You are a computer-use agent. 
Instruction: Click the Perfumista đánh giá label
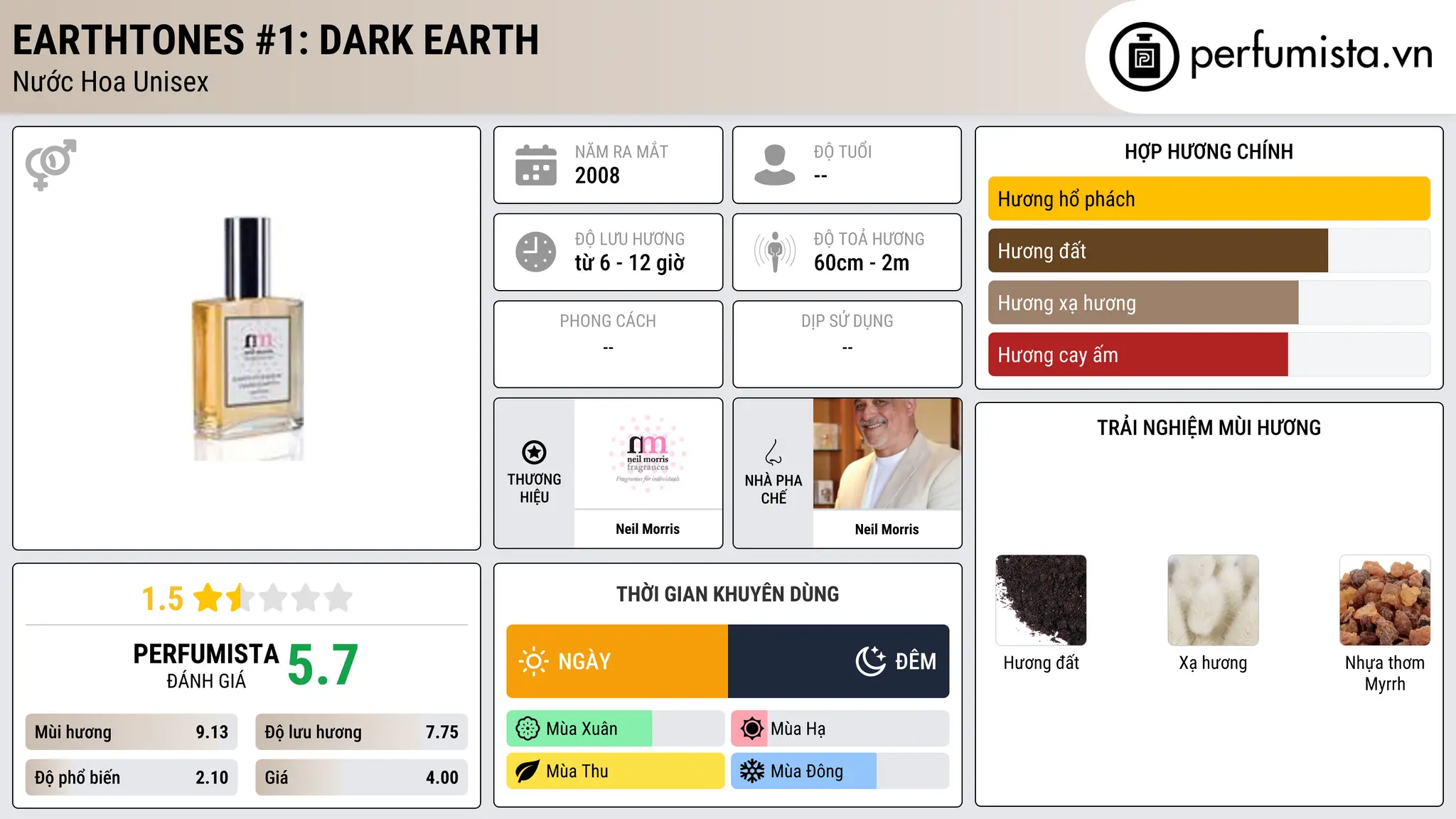pyautogui.click(x=206, y=665)
